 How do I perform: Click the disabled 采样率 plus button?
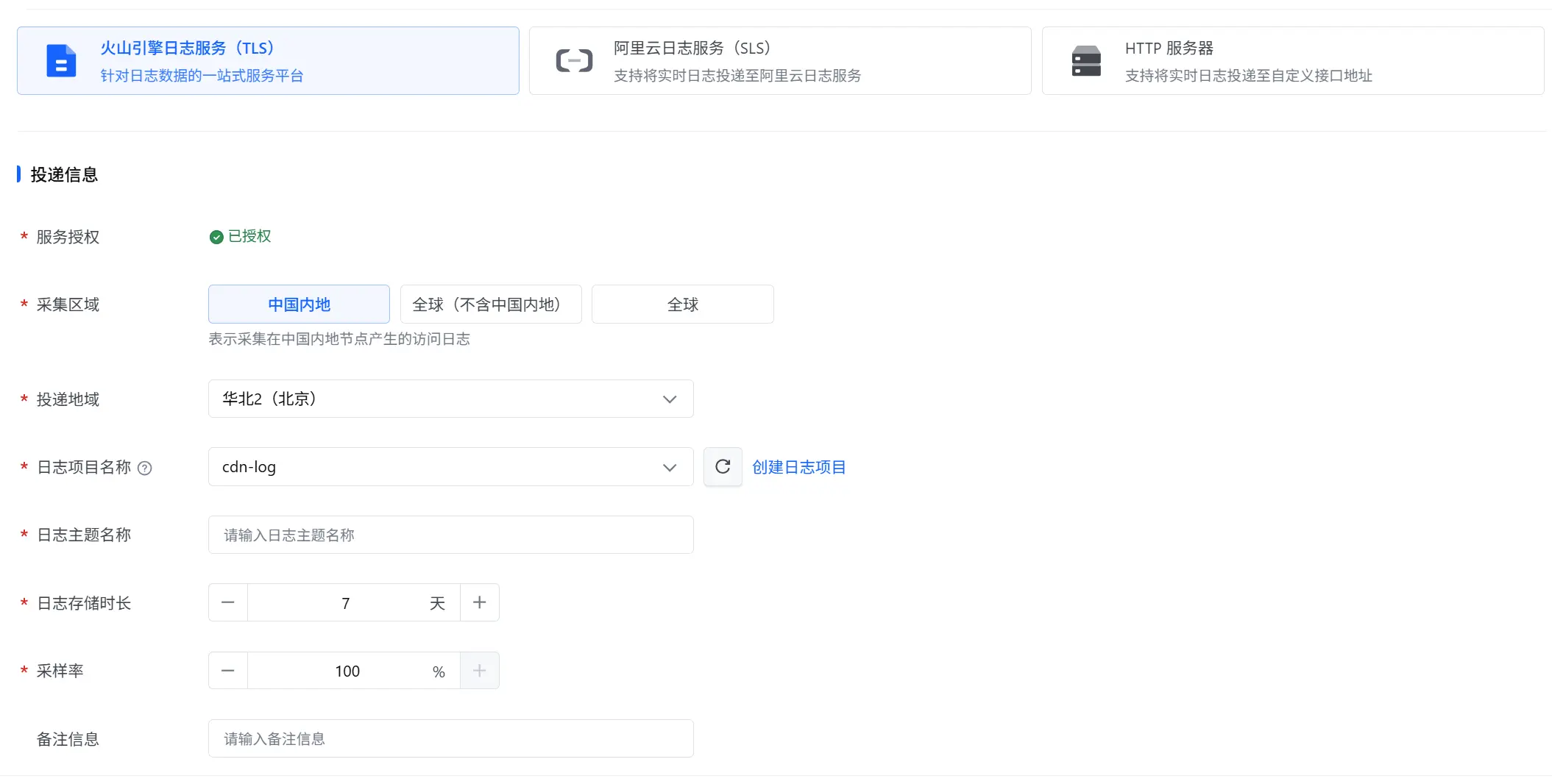480,671
